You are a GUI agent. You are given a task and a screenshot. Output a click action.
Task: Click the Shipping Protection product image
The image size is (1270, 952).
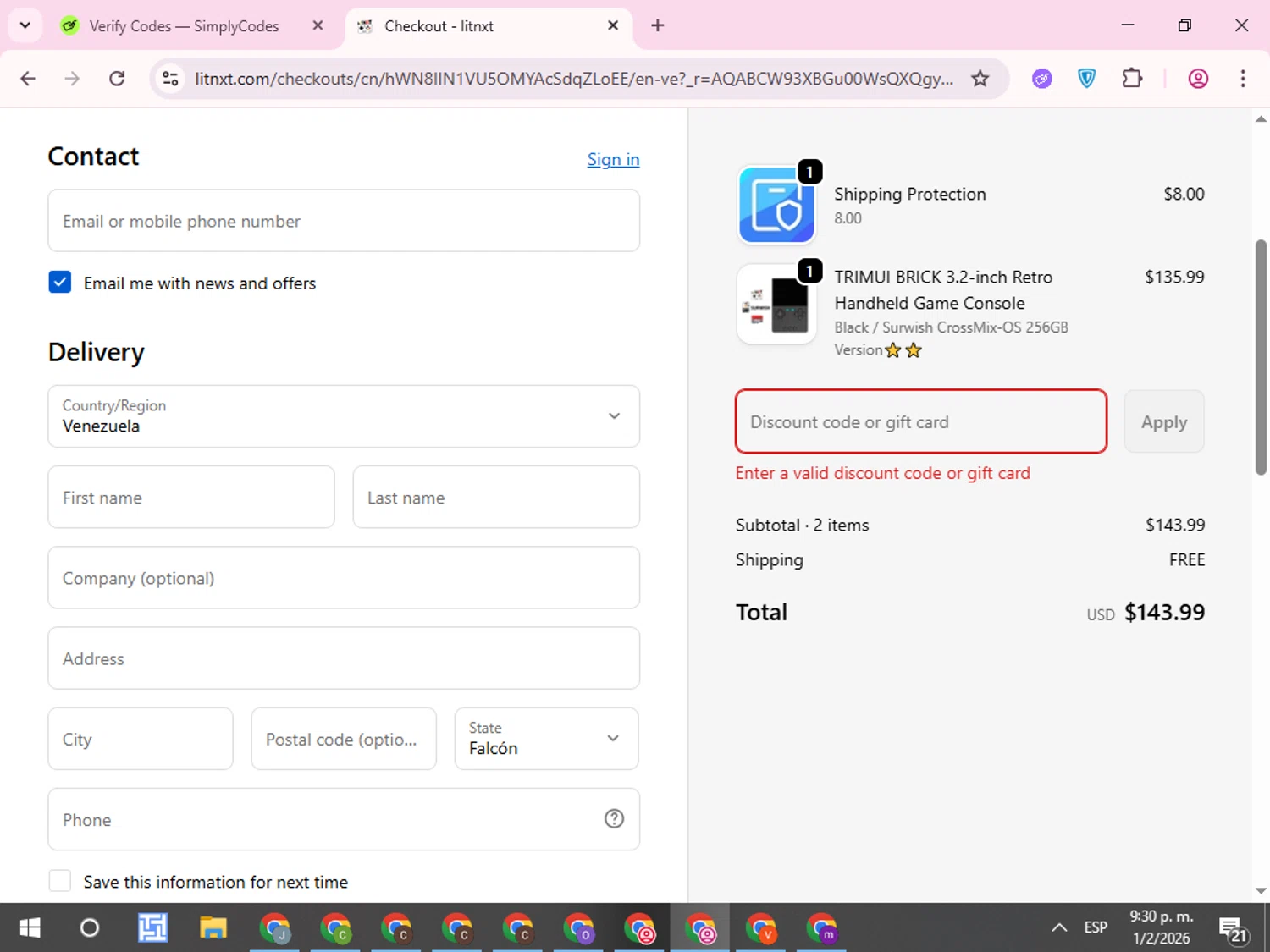(x=777, y=205)
